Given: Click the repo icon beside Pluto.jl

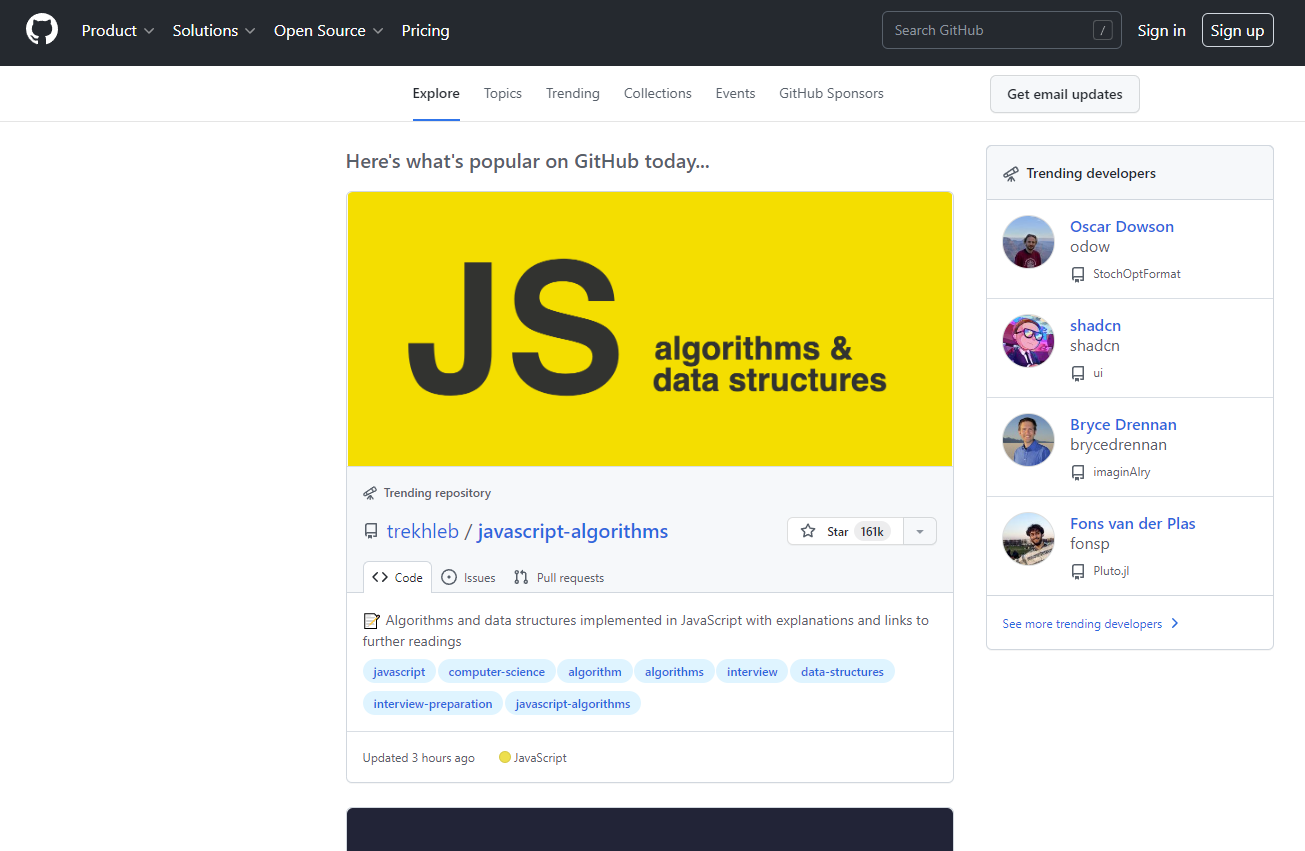Looking at the screenshot, I should 1078,571.
